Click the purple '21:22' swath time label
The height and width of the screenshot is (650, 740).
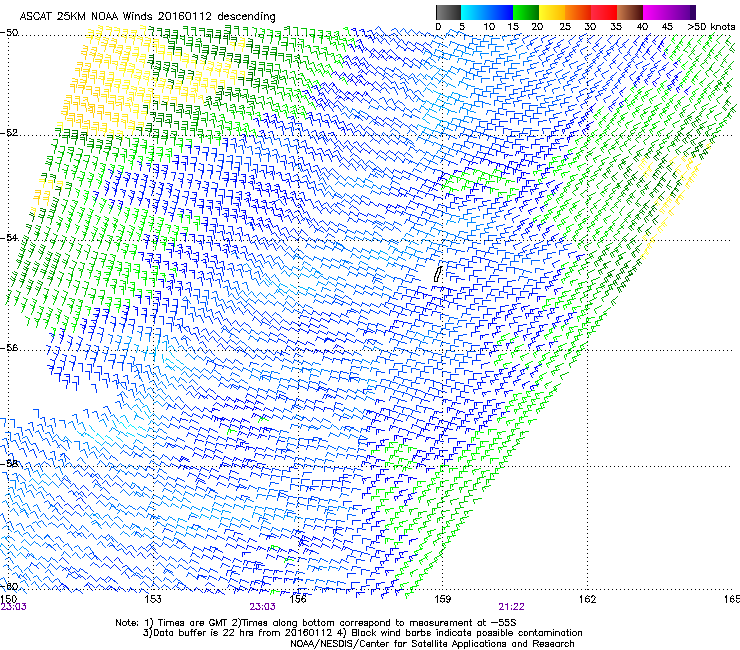point(512,607)
